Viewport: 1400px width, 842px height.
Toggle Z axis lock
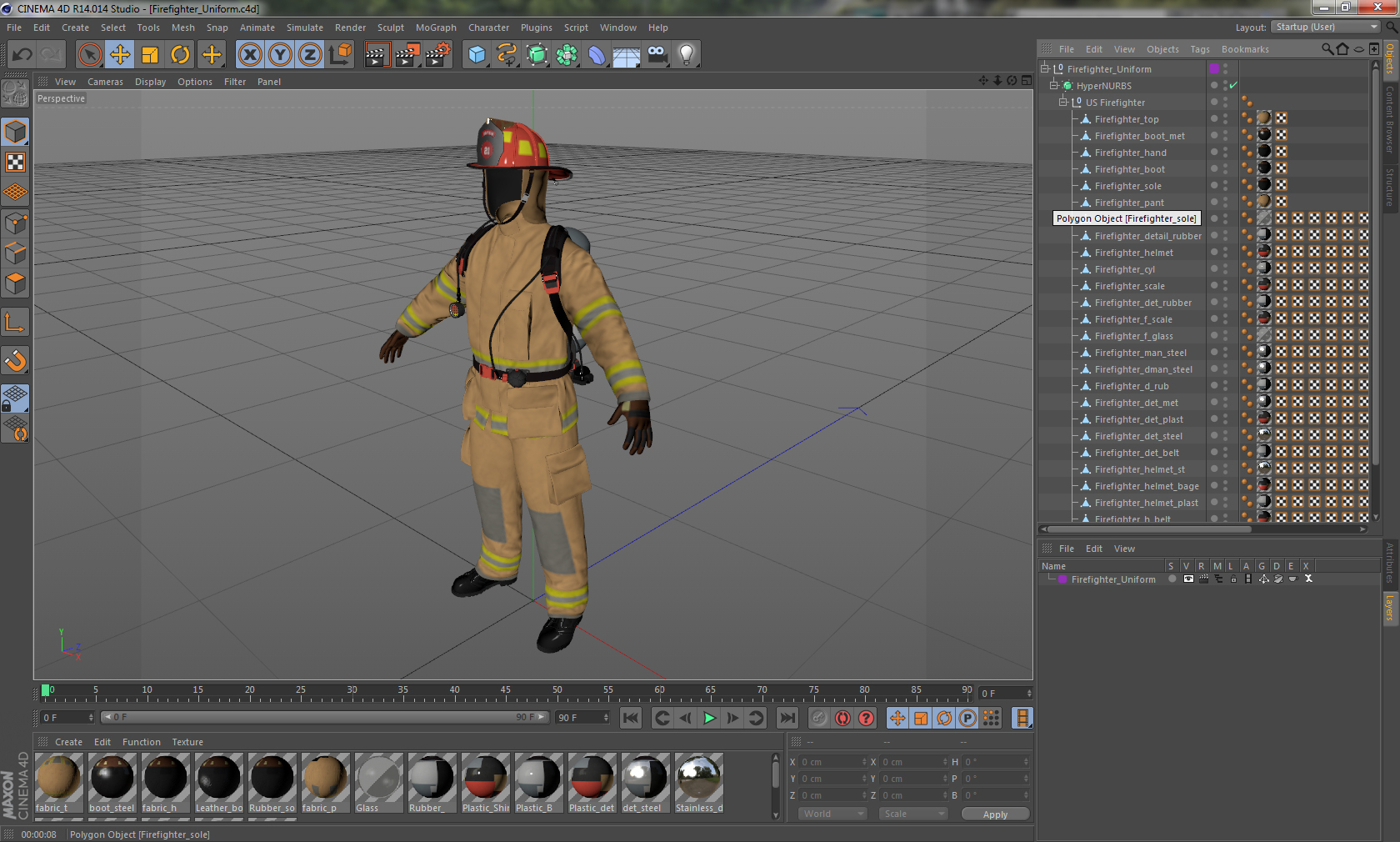[310, 55]
